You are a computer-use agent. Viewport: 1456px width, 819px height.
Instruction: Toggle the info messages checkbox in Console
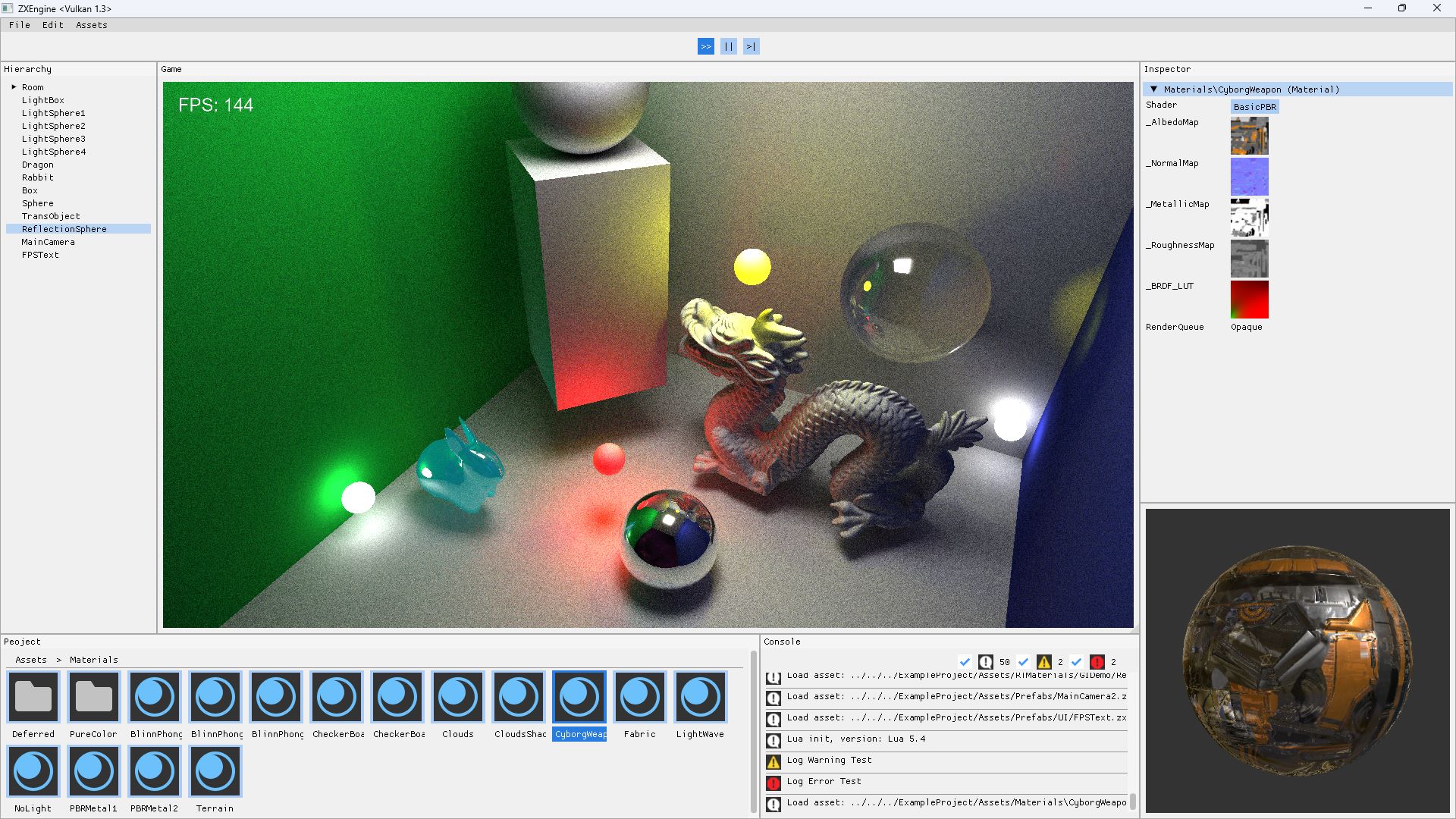[x=965, y=662]
